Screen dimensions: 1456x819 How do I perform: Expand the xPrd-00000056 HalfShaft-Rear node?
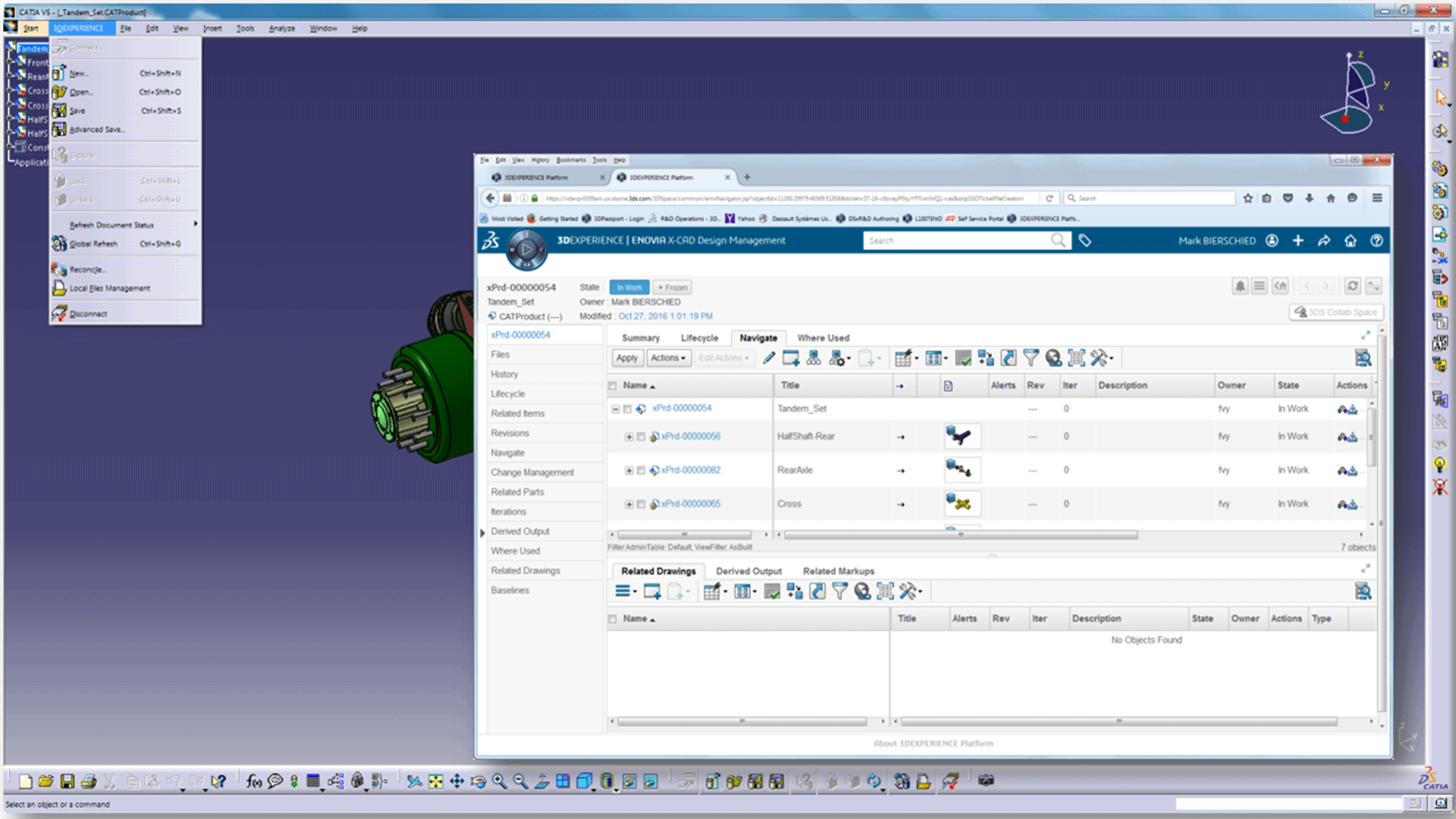(x=629, y=437)
